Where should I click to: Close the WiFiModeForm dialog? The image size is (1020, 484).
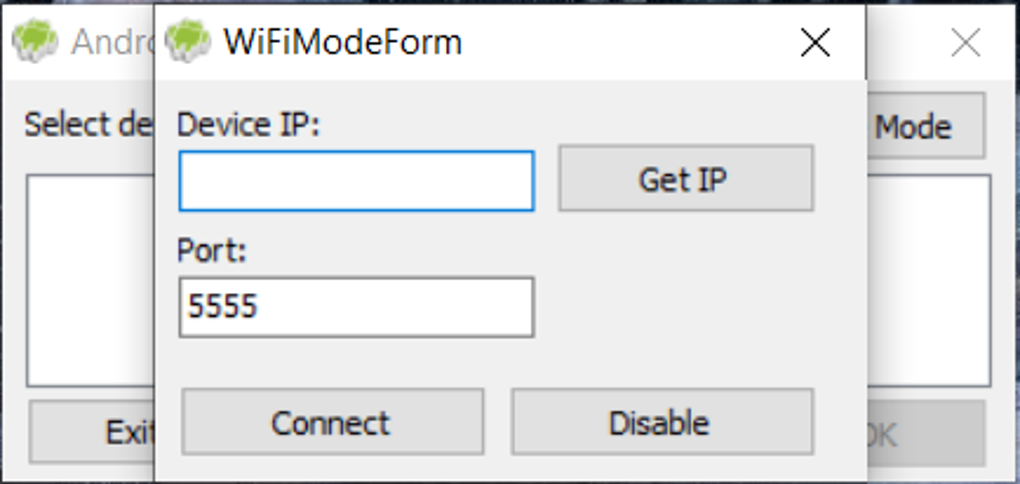(x=816, y=42)
